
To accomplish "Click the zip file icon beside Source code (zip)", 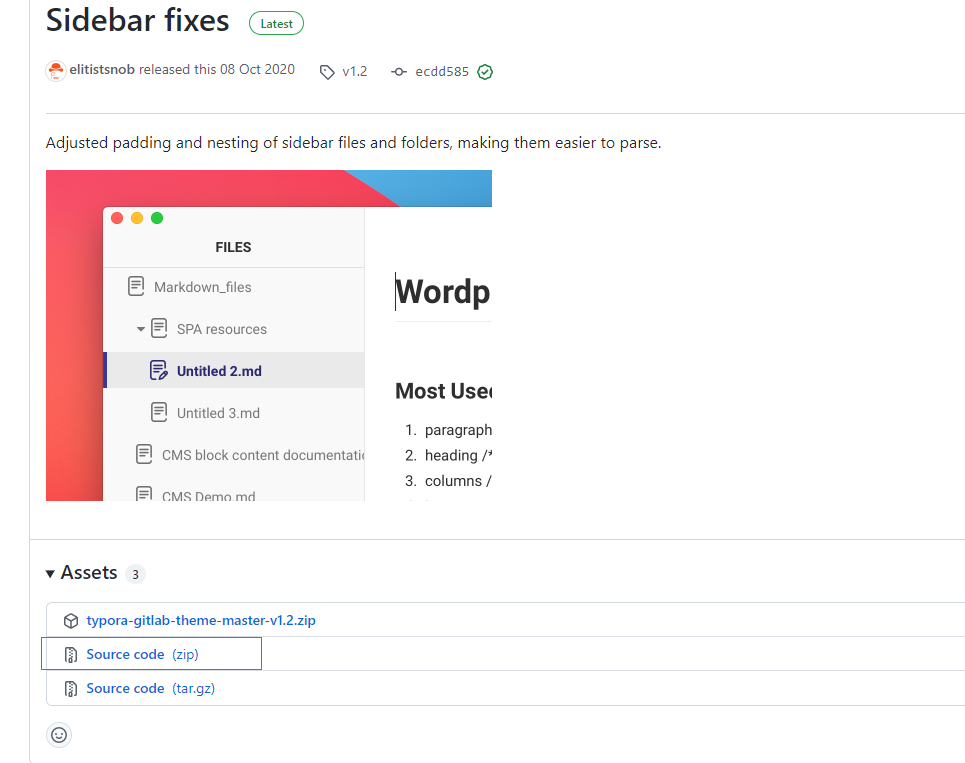I will pyautogui.click(x=71, y=655).
